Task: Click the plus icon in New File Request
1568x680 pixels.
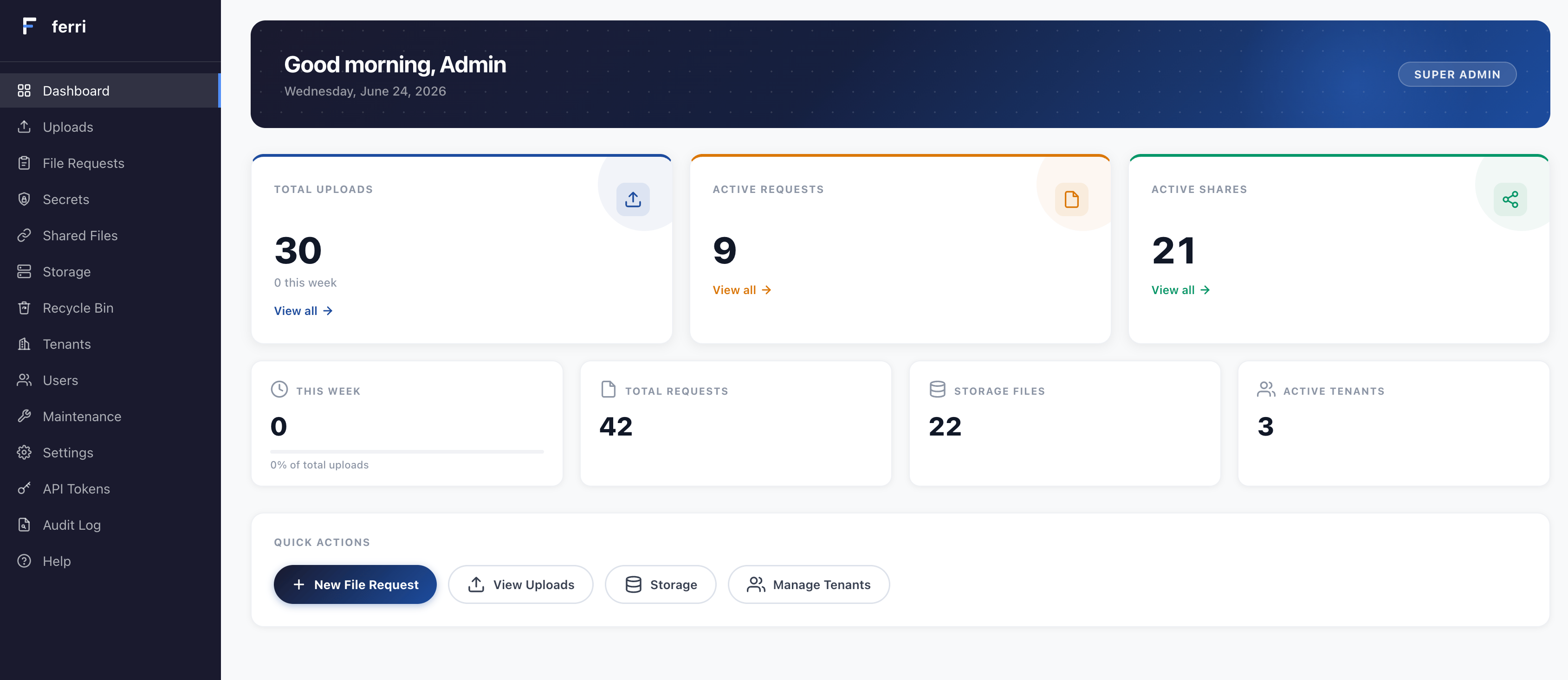Action: tap(299, 584)
